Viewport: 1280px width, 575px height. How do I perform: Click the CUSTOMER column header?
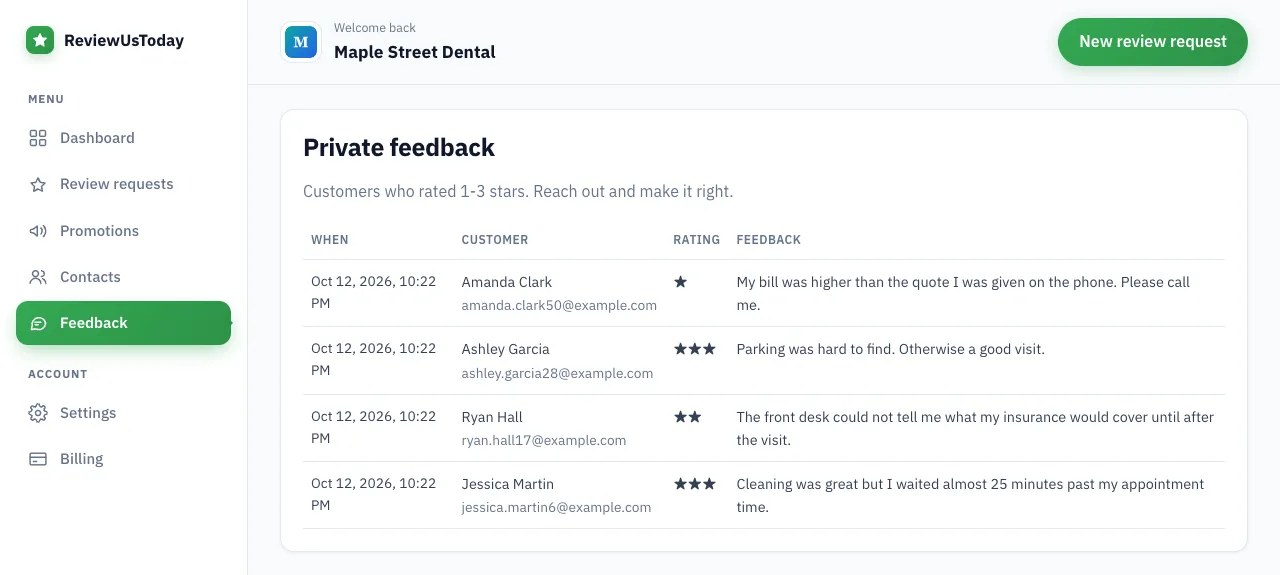point(495,240)
